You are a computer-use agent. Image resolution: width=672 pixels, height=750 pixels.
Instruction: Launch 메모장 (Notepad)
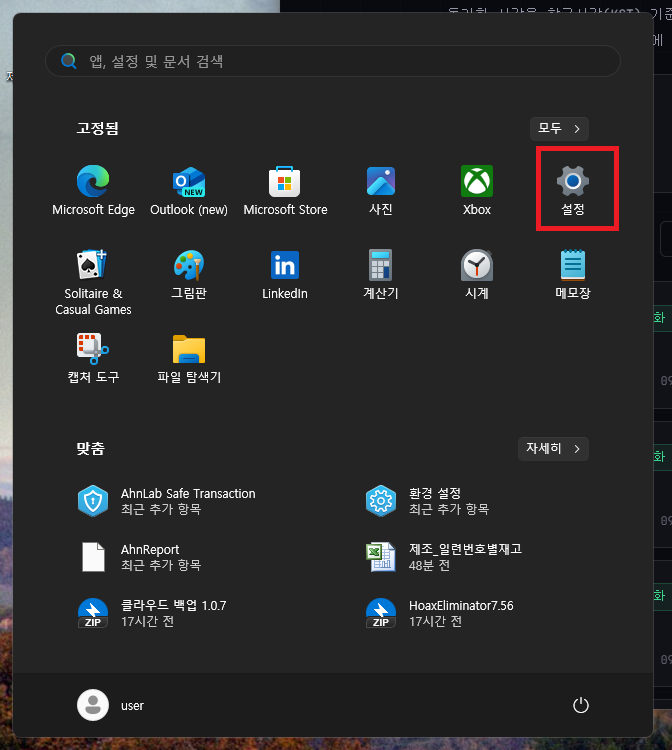tap(573, 274)
